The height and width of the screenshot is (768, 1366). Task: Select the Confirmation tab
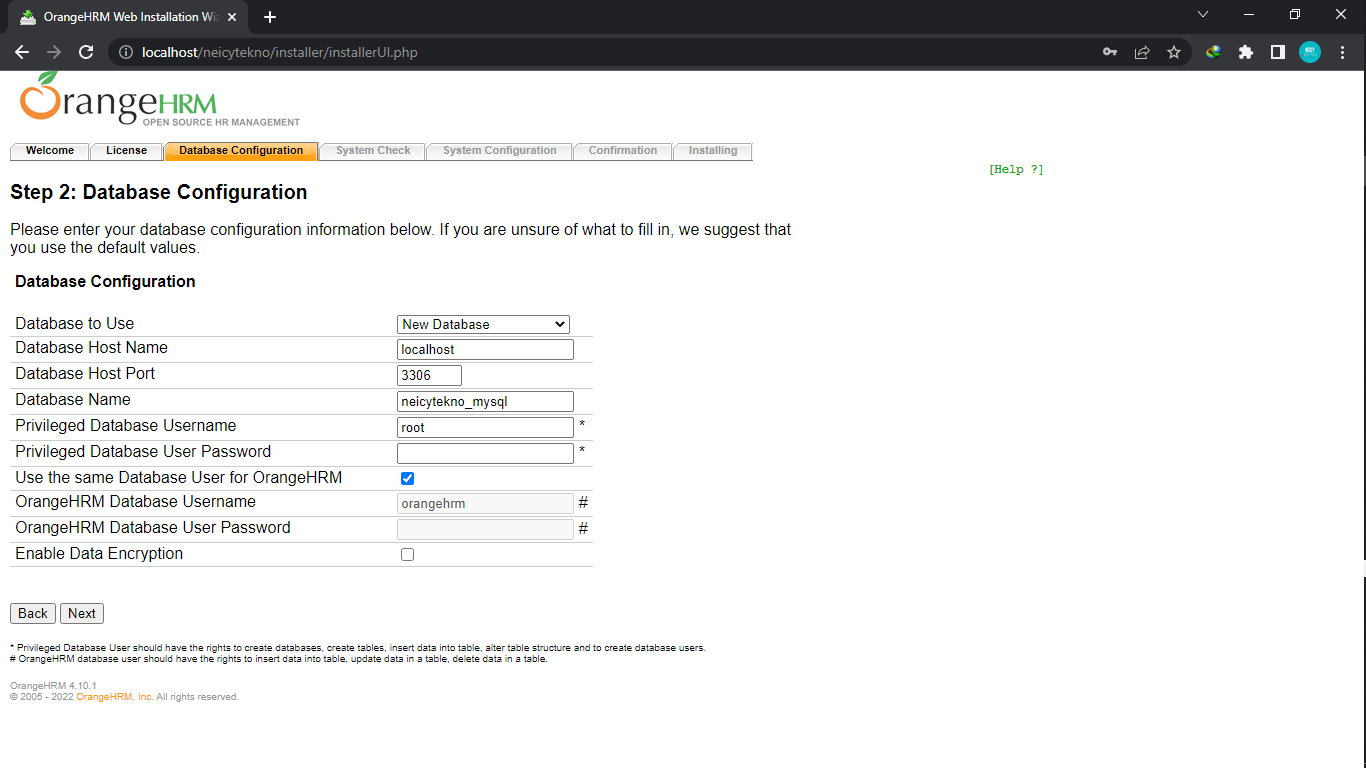[623, 151]
